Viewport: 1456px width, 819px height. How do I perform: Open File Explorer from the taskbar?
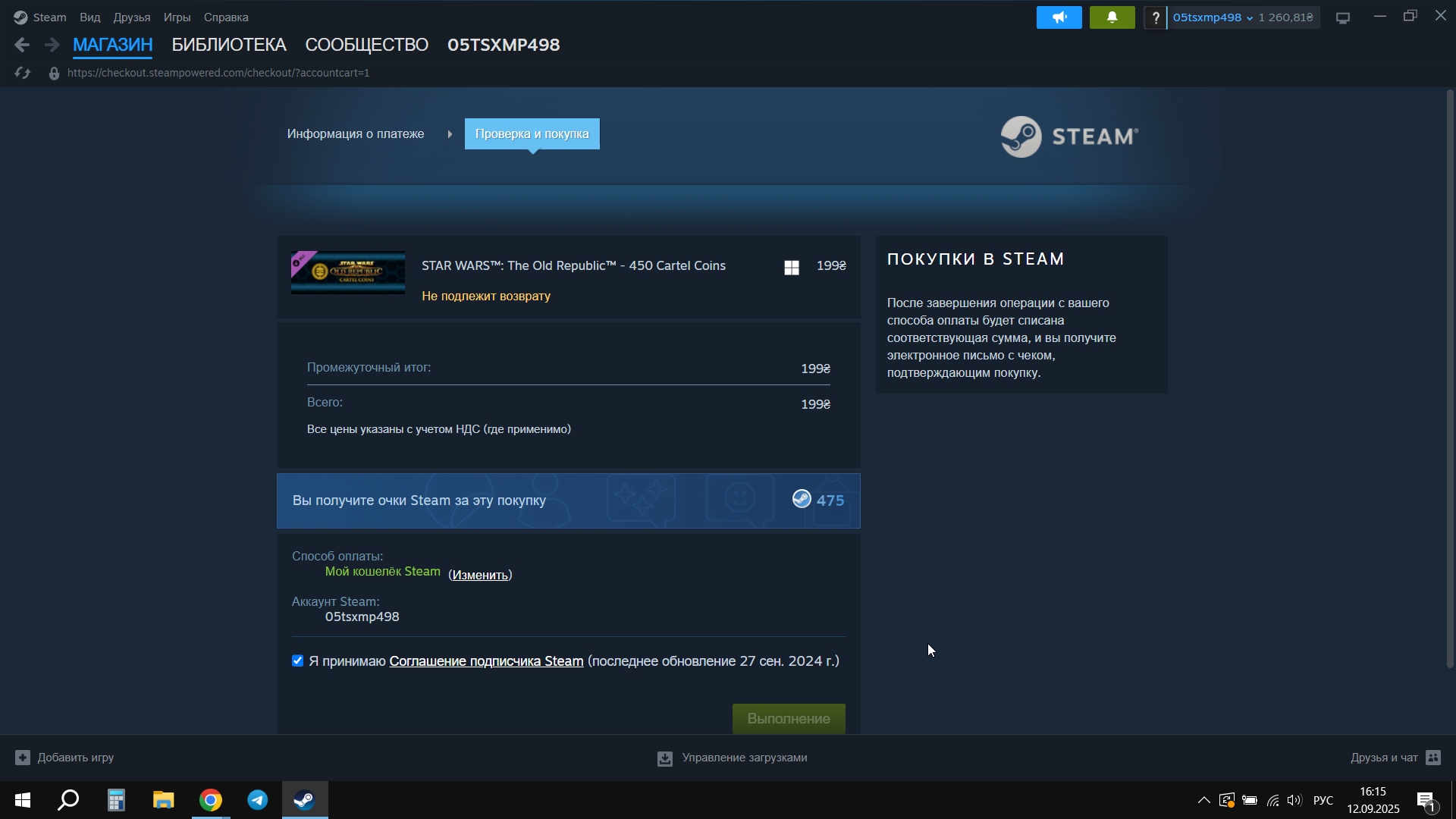click(x=163, y=800)
